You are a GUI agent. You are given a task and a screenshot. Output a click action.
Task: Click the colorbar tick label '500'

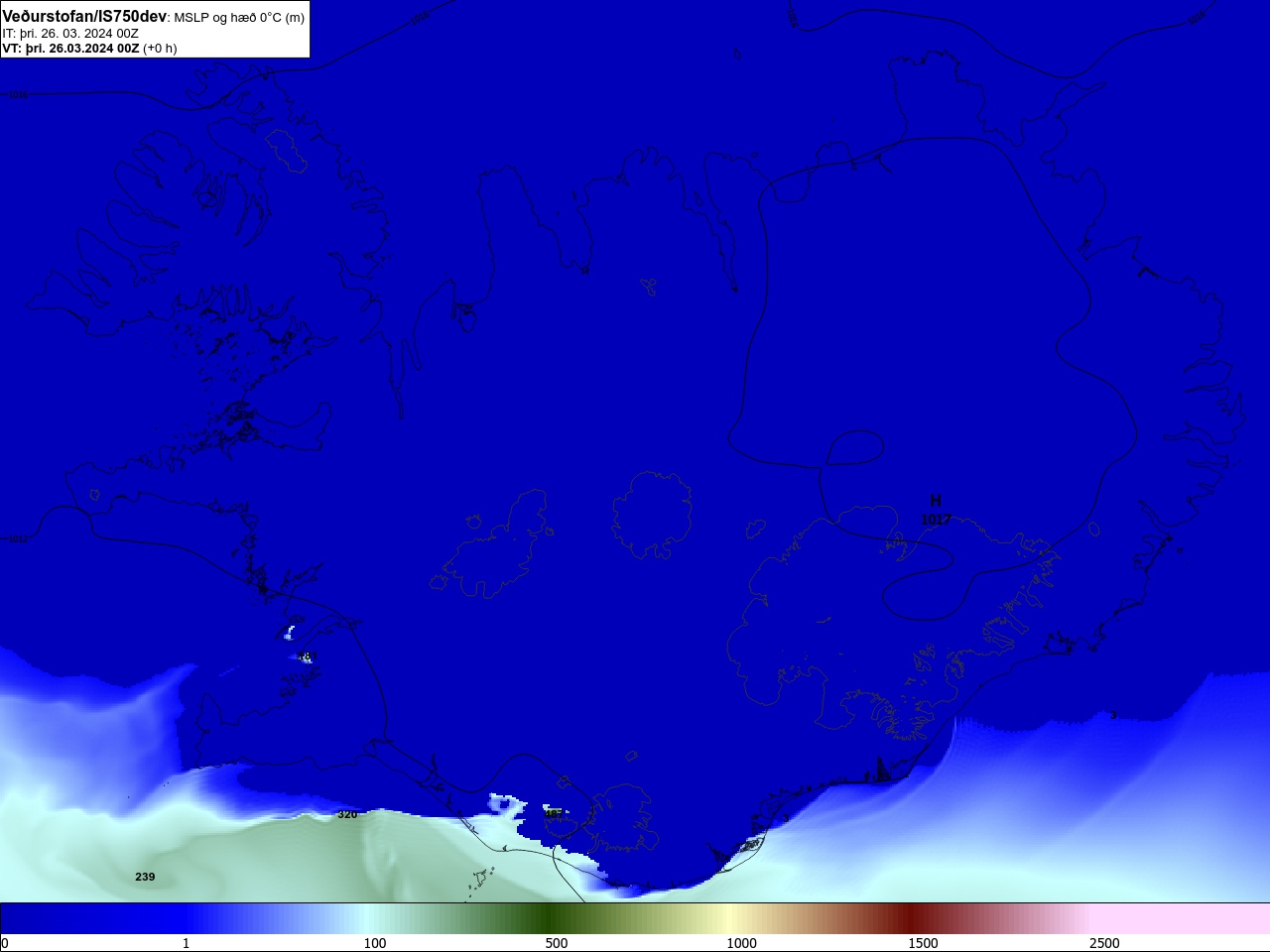(557, 943)
